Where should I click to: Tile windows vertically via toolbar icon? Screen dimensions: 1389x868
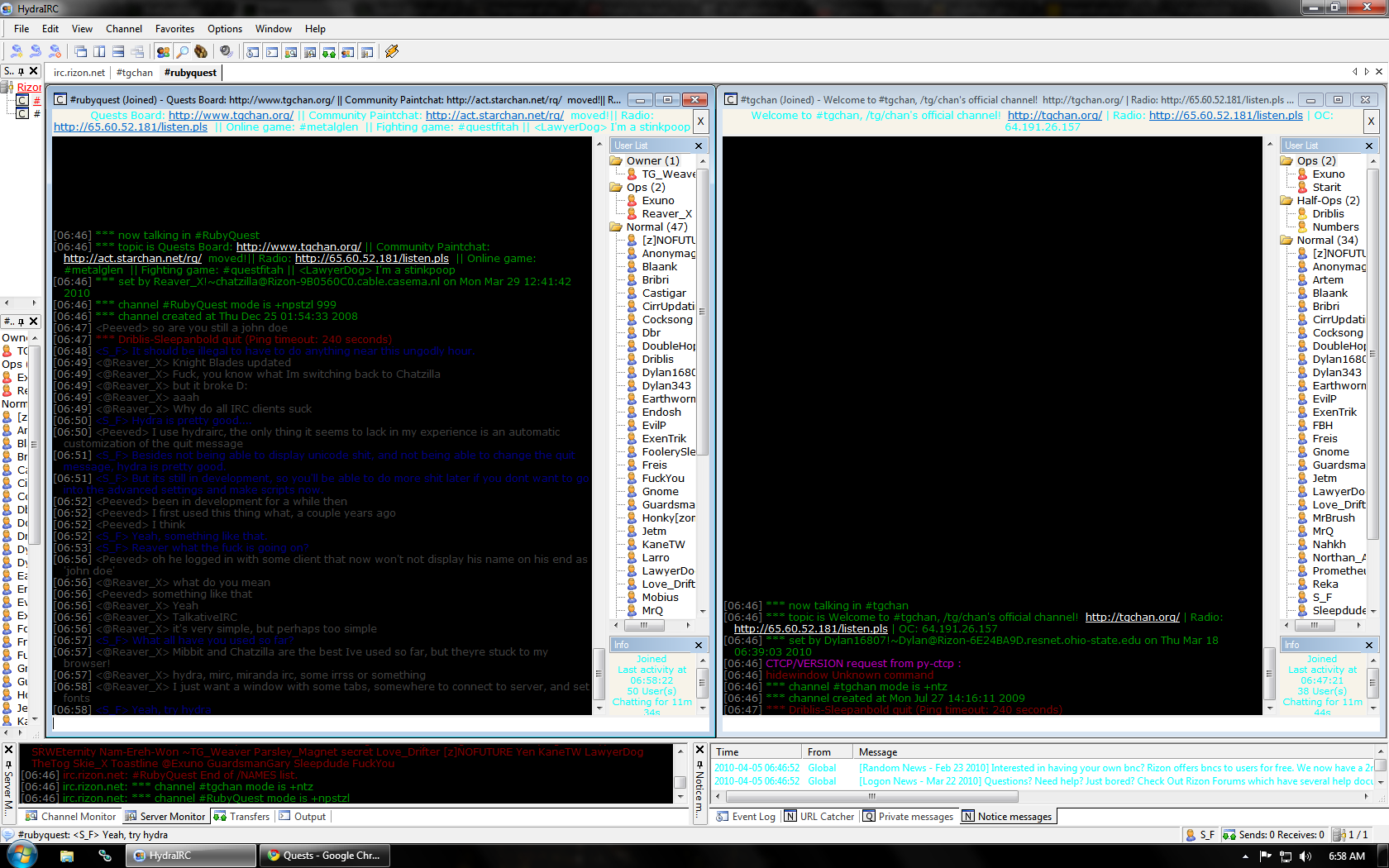click(99, 51)
